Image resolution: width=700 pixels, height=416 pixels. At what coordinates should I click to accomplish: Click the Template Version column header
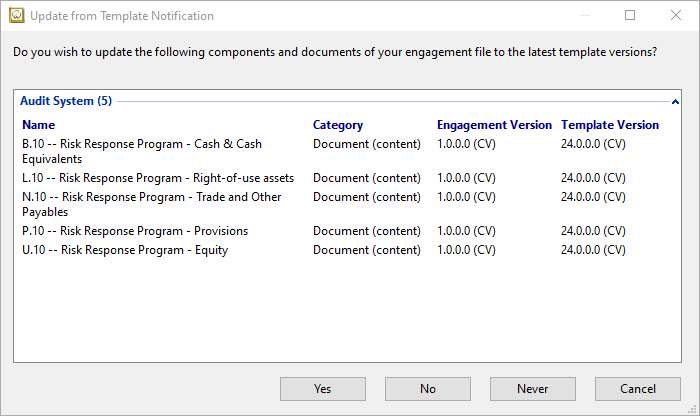[x=610, y=125]
